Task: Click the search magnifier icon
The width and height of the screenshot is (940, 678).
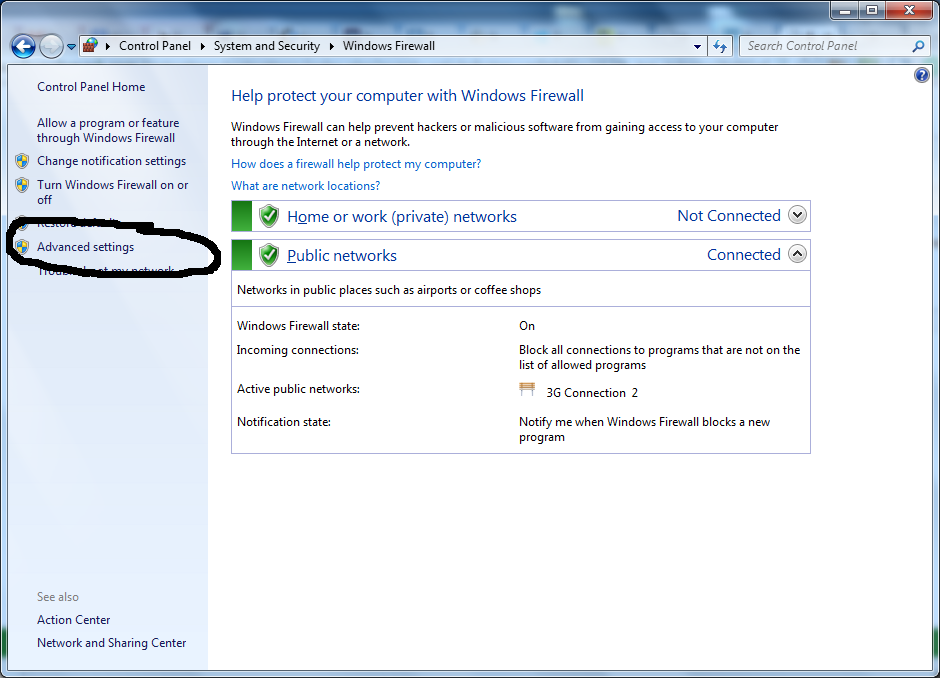Action: tap(918, 46)
